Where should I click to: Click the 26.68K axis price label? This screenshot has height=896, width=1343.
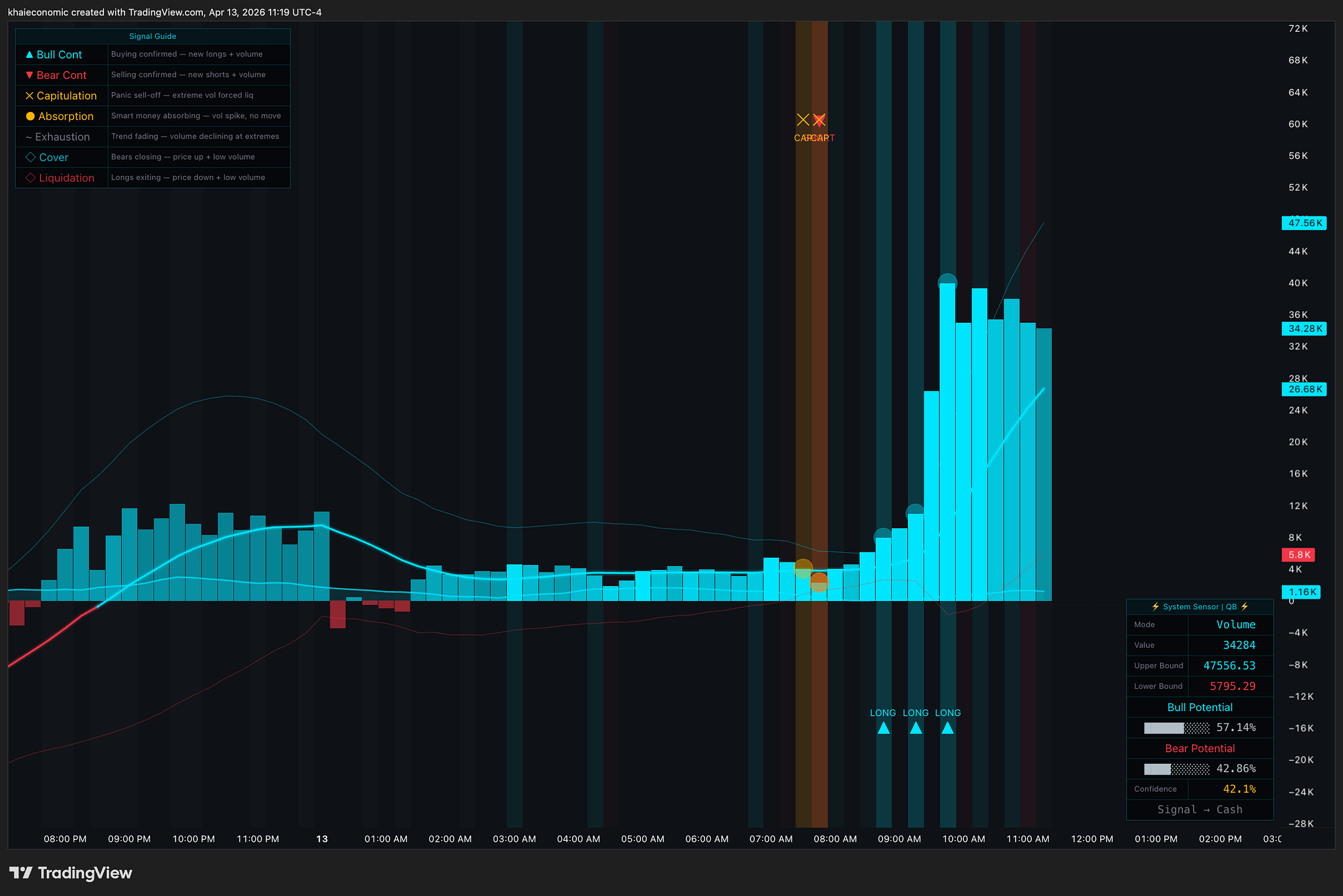click(1304, 390)
